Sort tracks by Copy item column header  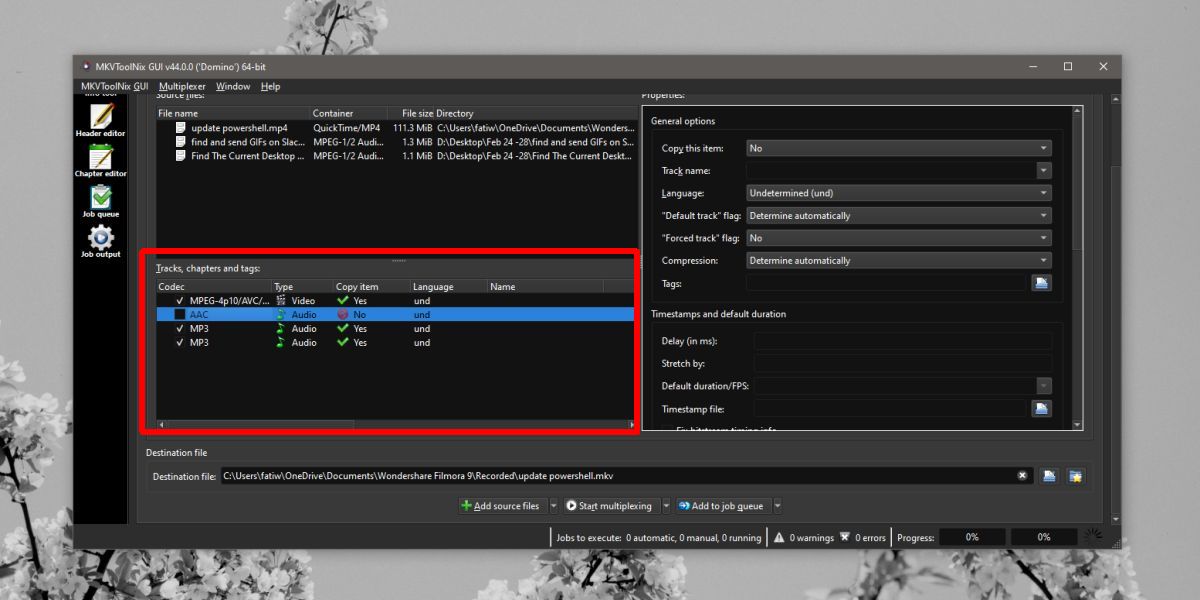click(371, 286)
